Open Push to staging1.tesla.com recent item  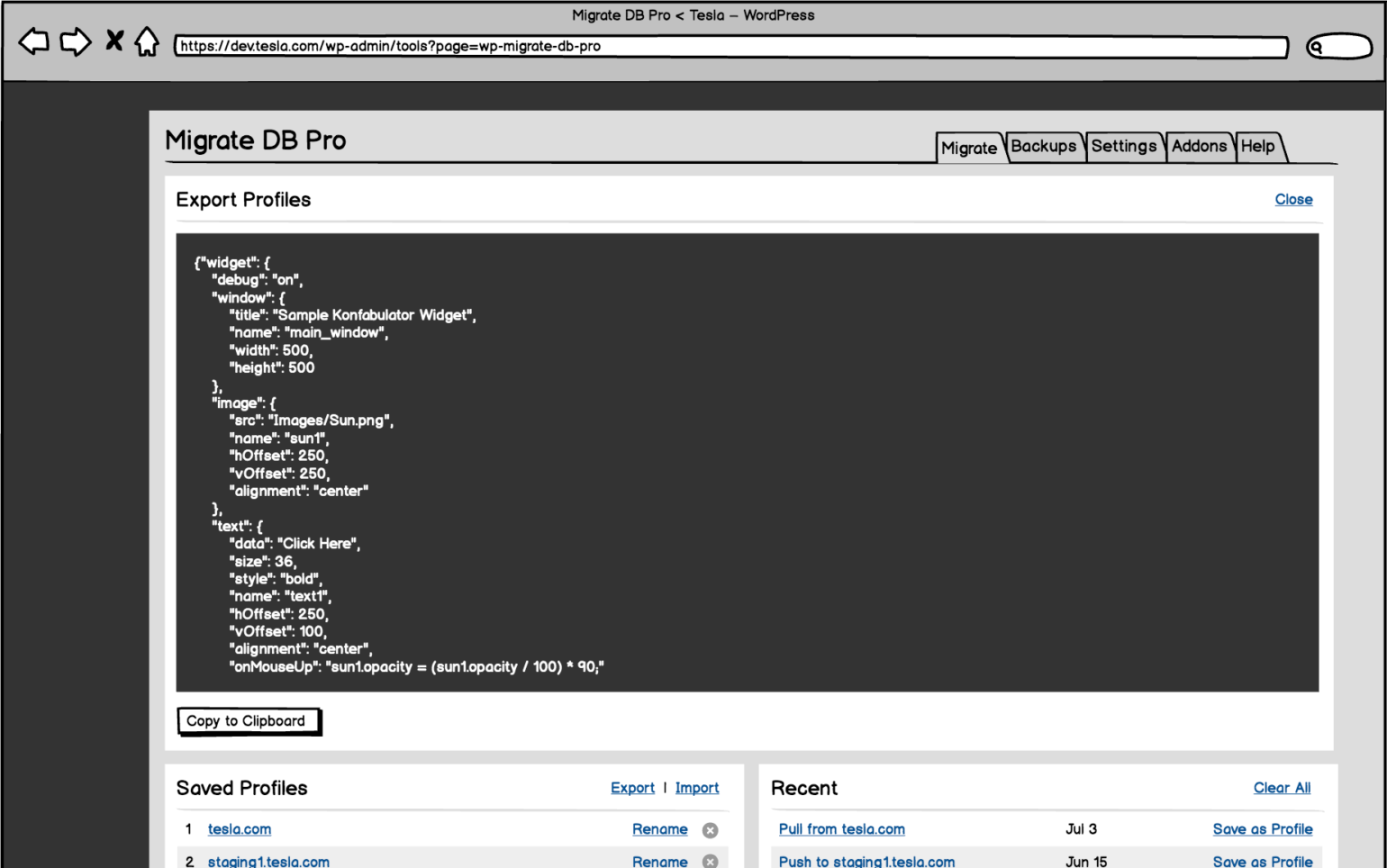[x=866, y=861]
